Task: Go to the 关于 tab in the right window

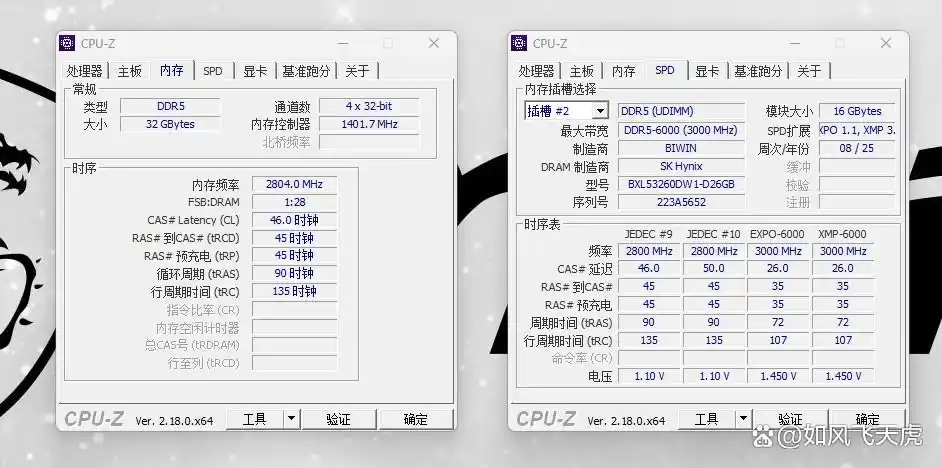Action: (809, 71)
